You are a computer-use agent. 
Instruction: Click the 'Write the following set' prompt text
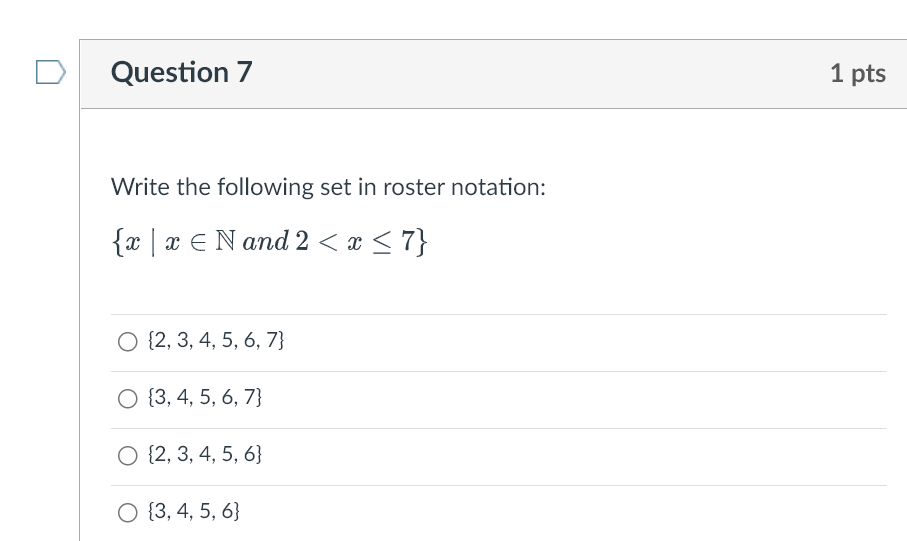[x=328, y=187]
